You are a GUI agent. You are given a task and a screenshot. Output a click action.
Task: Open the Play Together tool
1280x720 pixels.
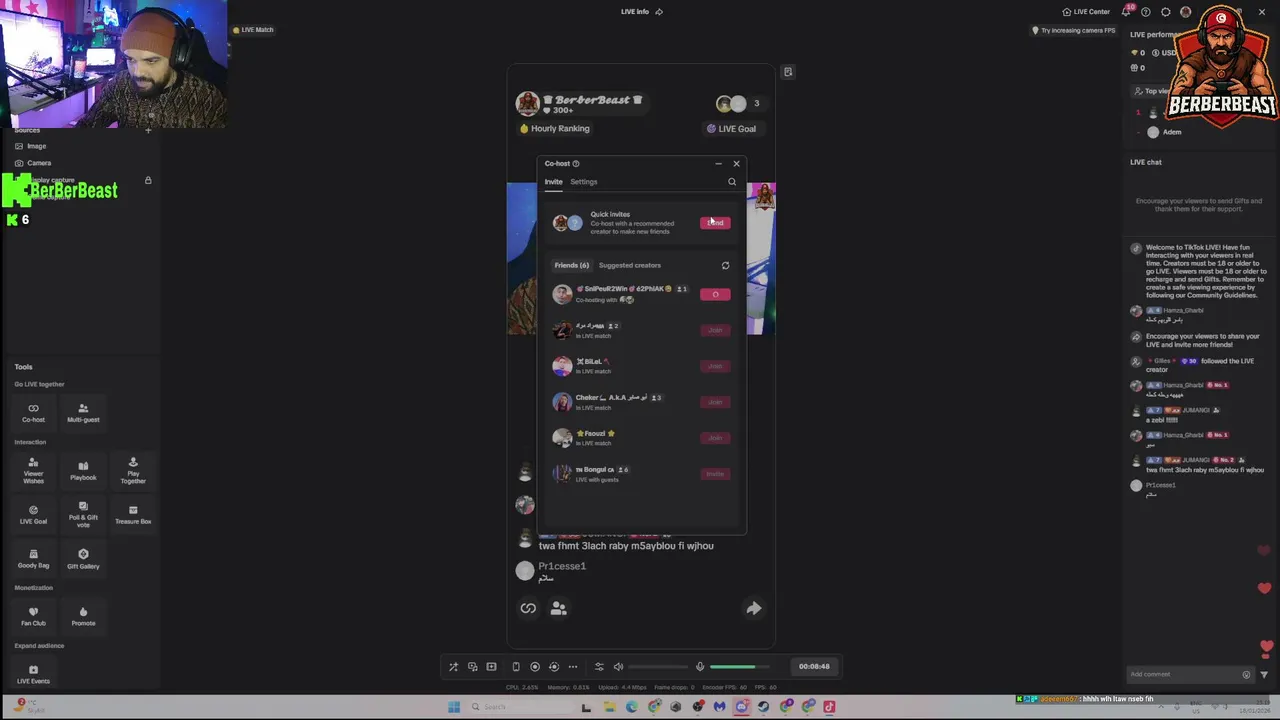pyautogui.click(x=133, y=470)
